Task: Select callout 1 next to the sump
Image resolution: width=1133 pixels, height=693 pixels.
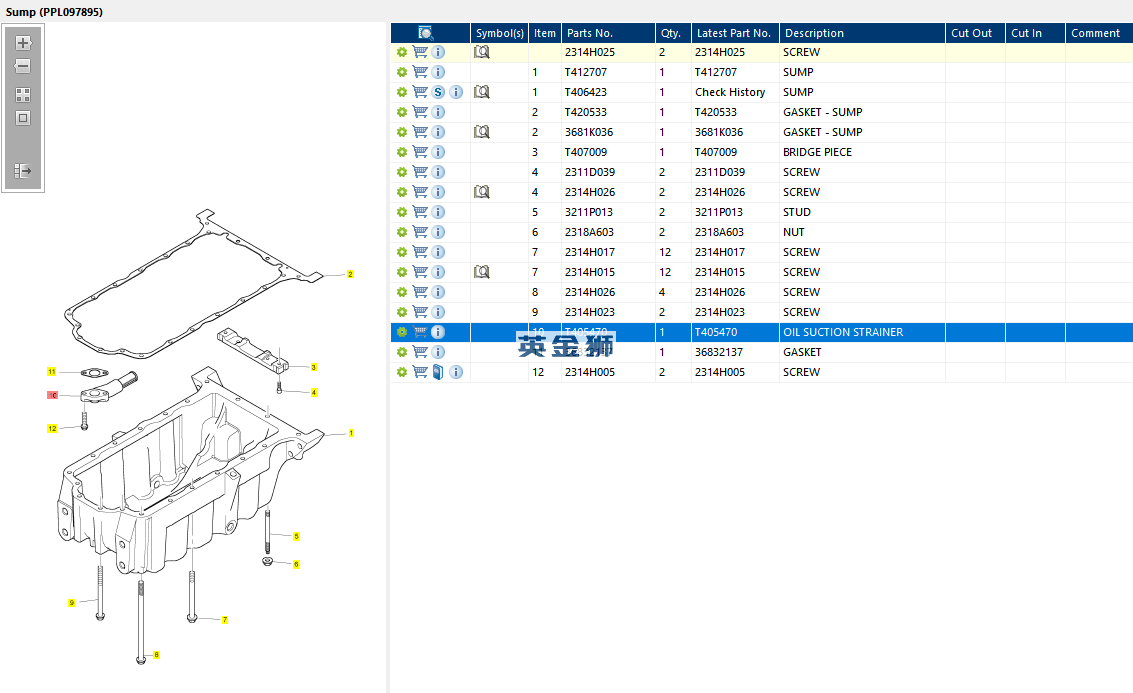Action: pos(351,433)
